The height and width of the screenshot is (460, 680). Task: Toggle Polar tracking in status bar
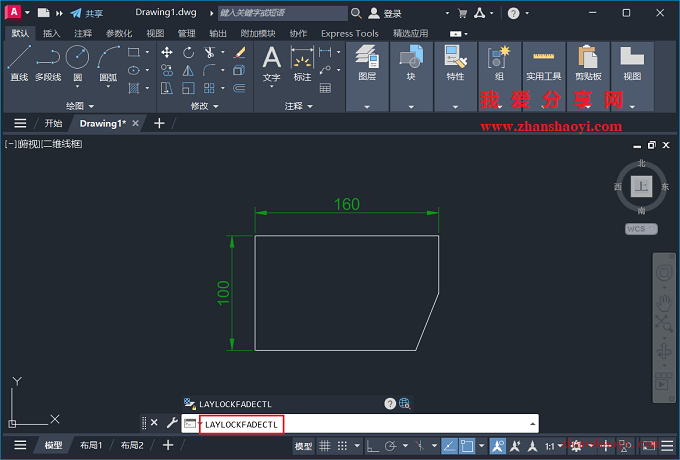391,445
